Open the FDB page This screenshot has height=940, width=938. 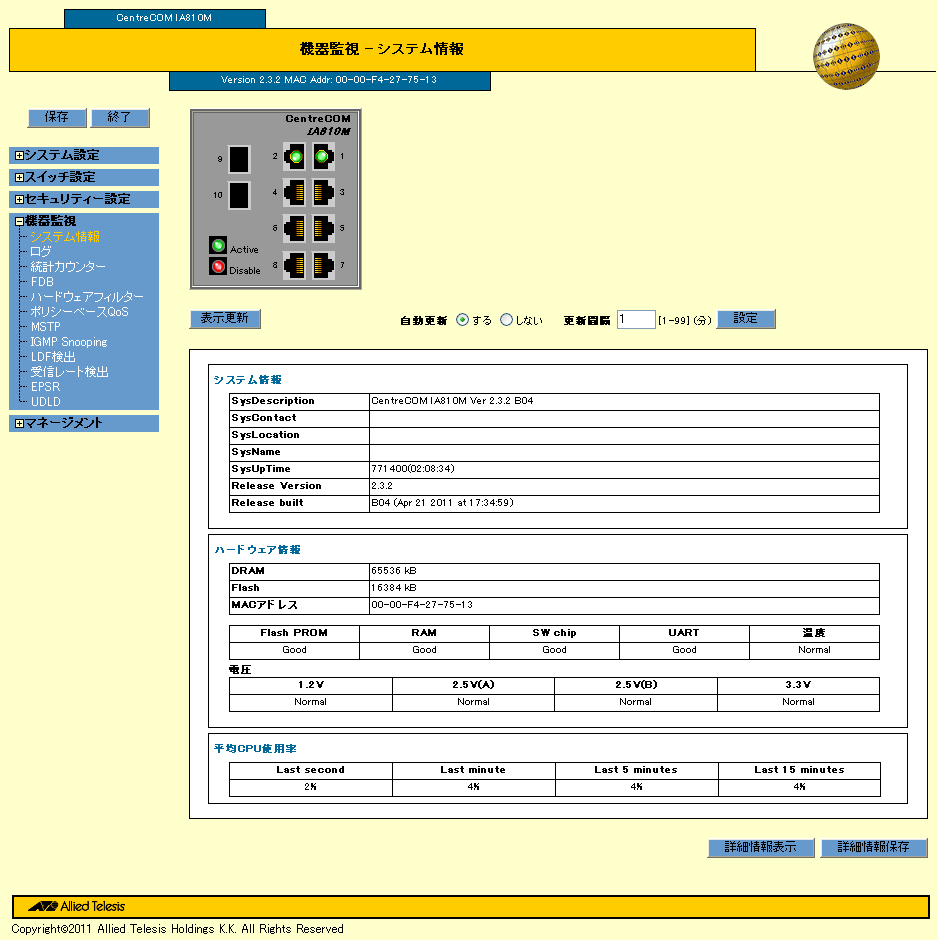[42, 282]
